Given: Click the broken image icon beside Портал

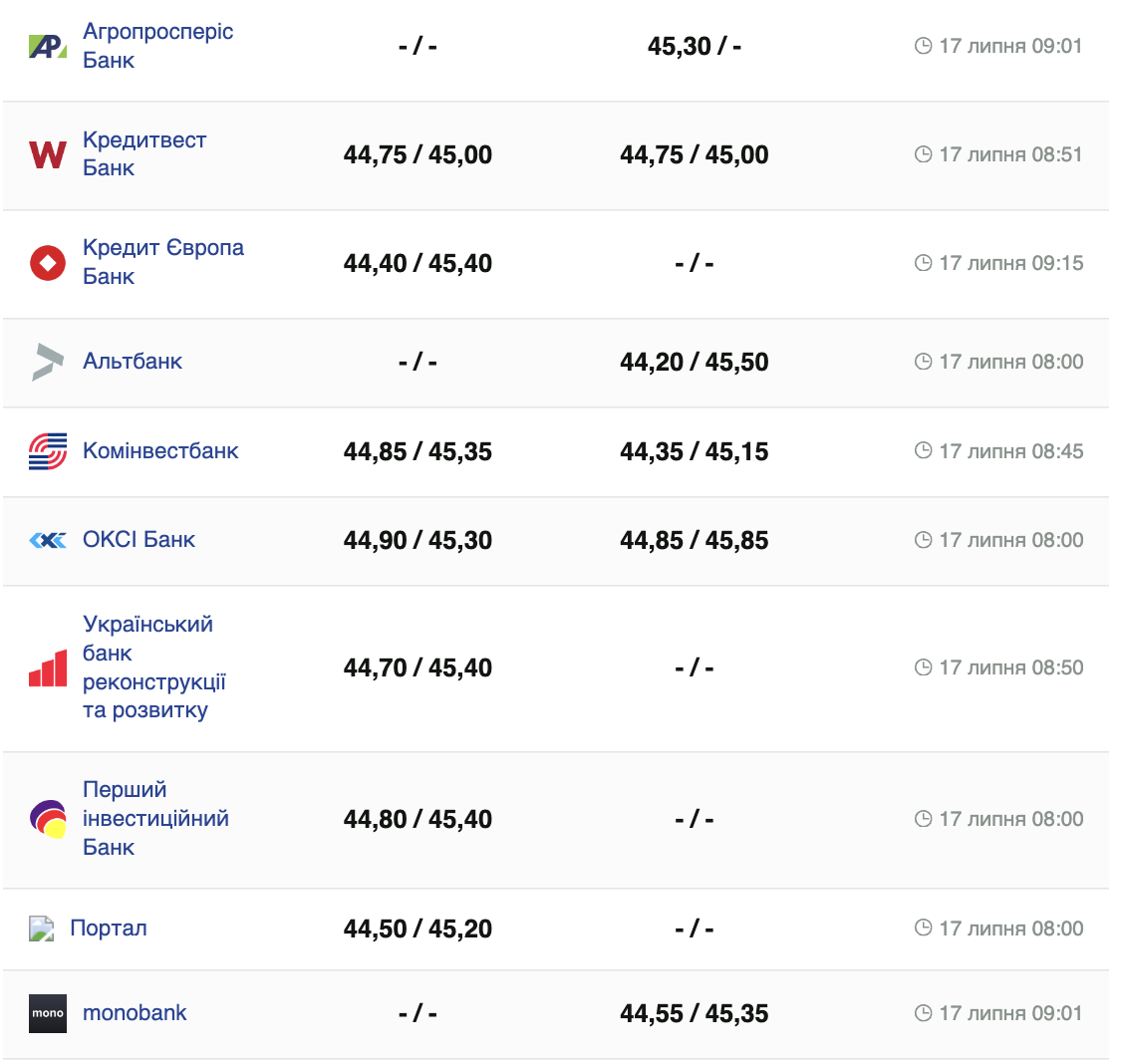Looking at the screenshot, I should pyautogui.click(x=41, y=929).
